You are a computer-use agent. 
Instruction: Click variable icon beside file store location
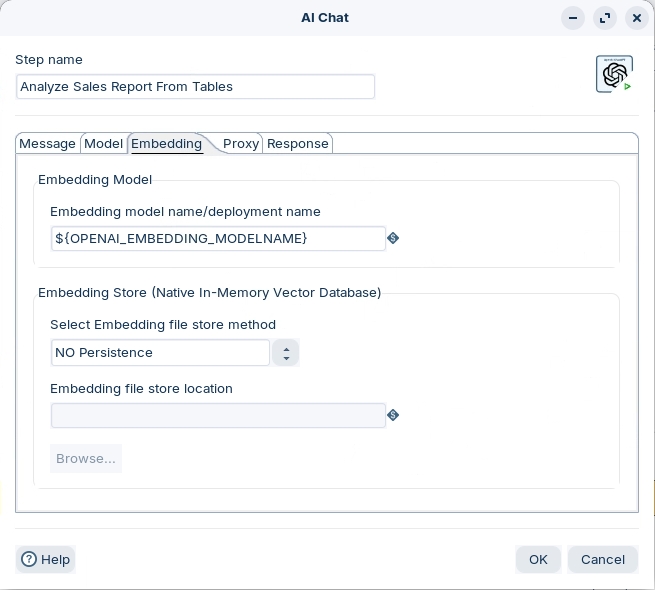coord(393,415)
